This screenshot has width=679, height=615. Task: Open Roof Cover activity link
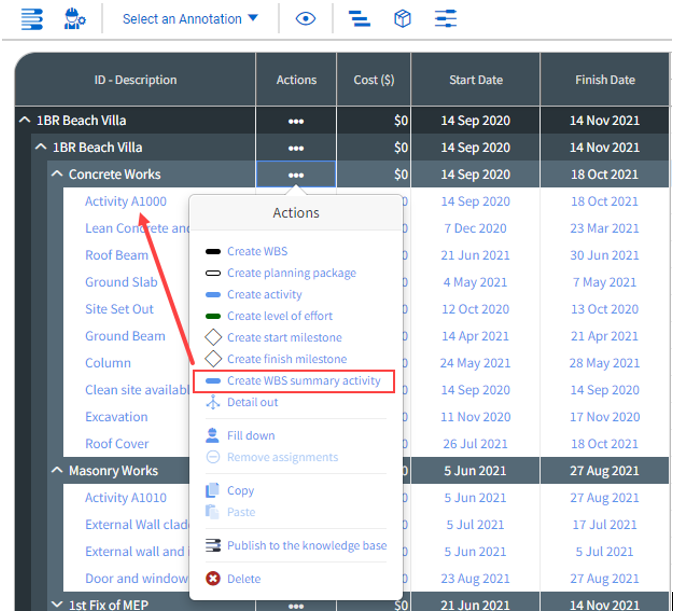(x=117, y=443)
